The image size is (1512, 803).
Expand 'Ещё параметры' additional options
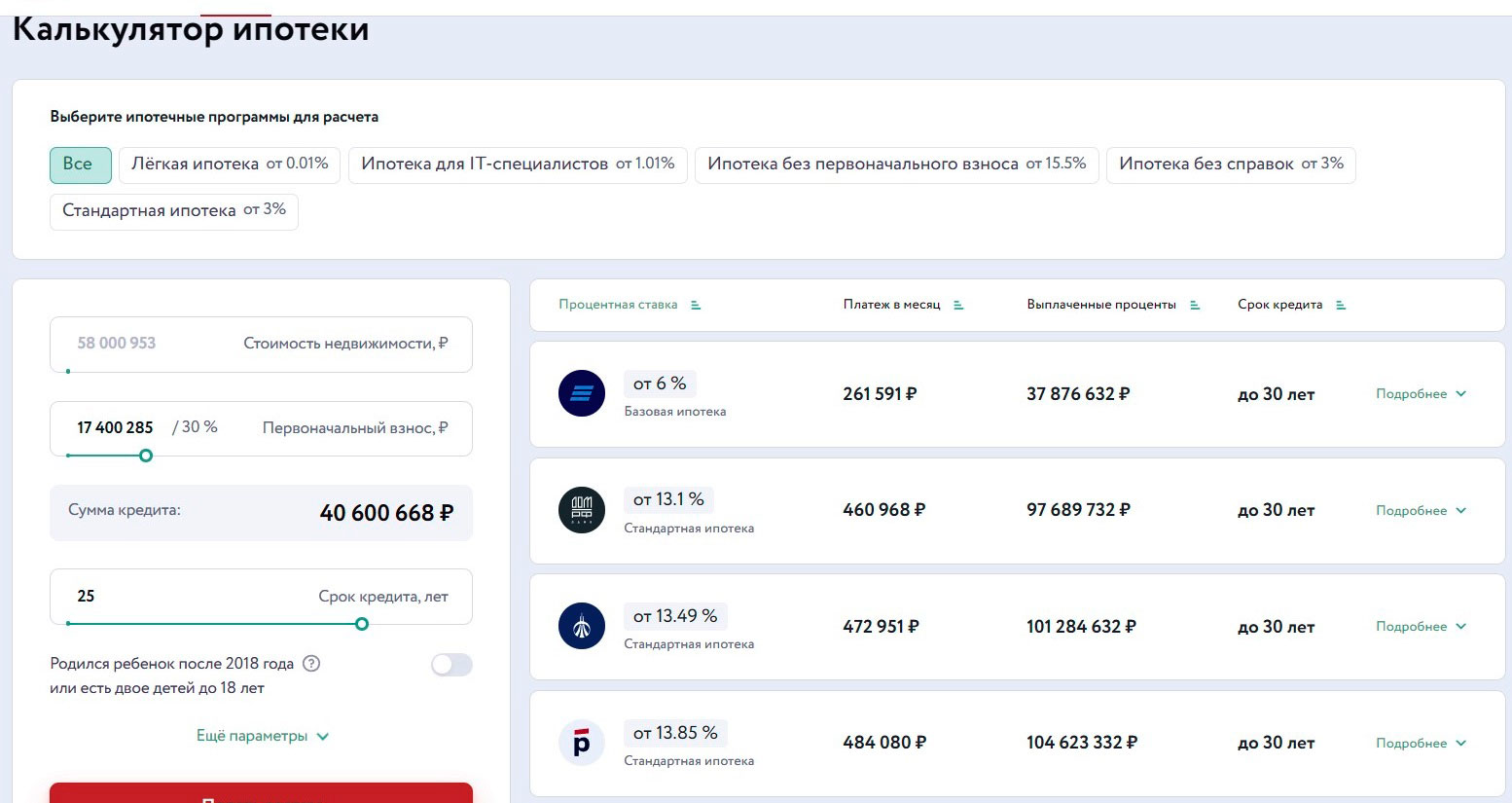coord(263,736)
